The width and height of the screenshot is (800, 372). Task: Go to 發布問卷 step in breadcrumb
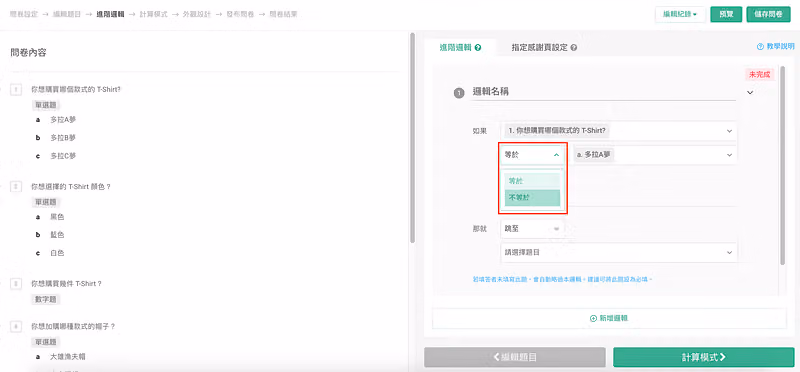[240, 14]
